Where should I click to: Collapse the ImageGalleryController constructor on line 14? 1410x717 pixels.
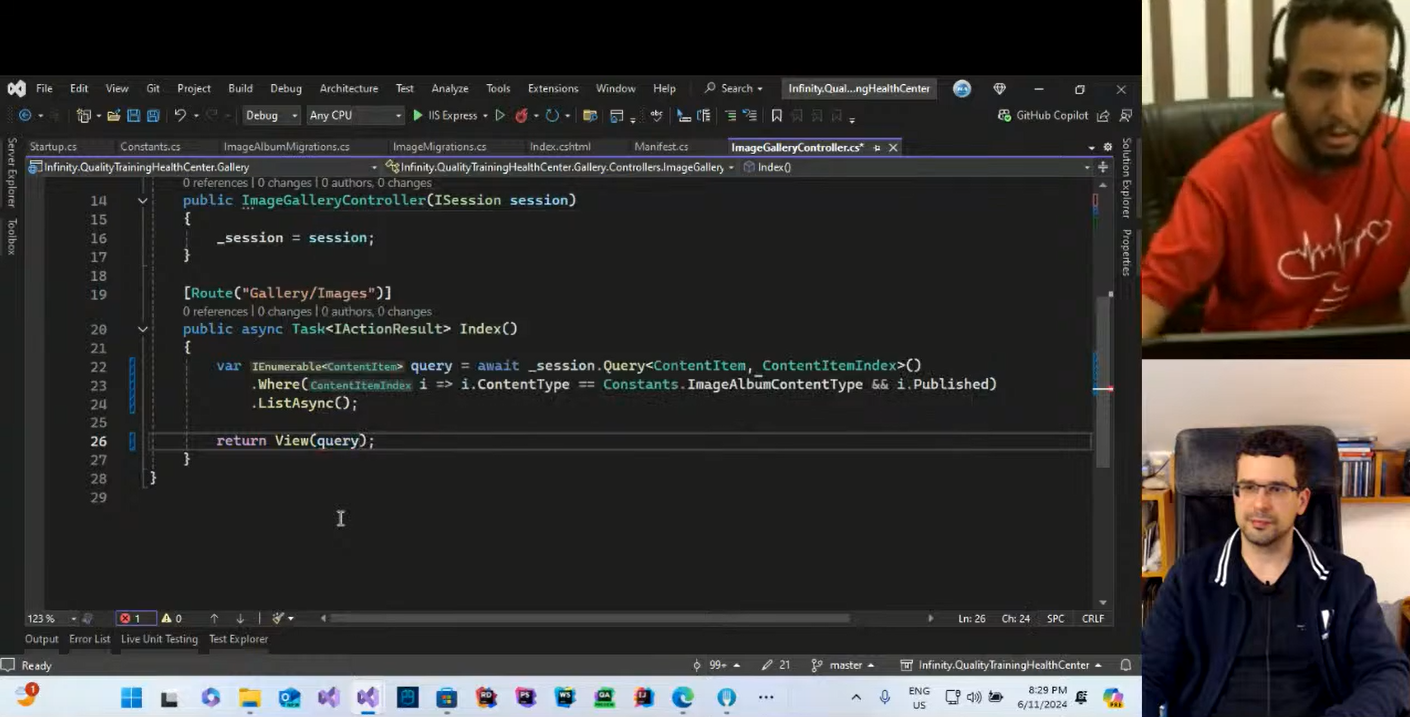pyautogui.click(x=143, y=201)
